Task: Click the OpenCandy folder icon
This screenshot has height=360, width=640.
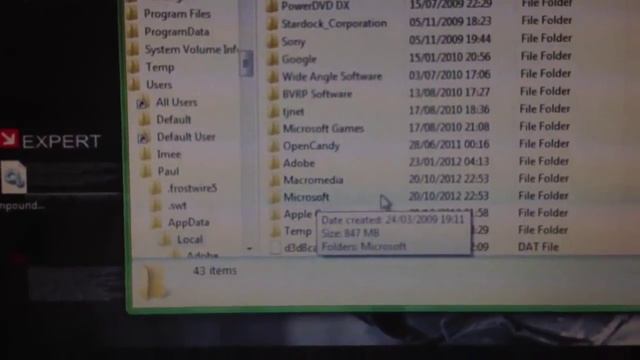Action: pyautogui.click(x=275, y=146)
